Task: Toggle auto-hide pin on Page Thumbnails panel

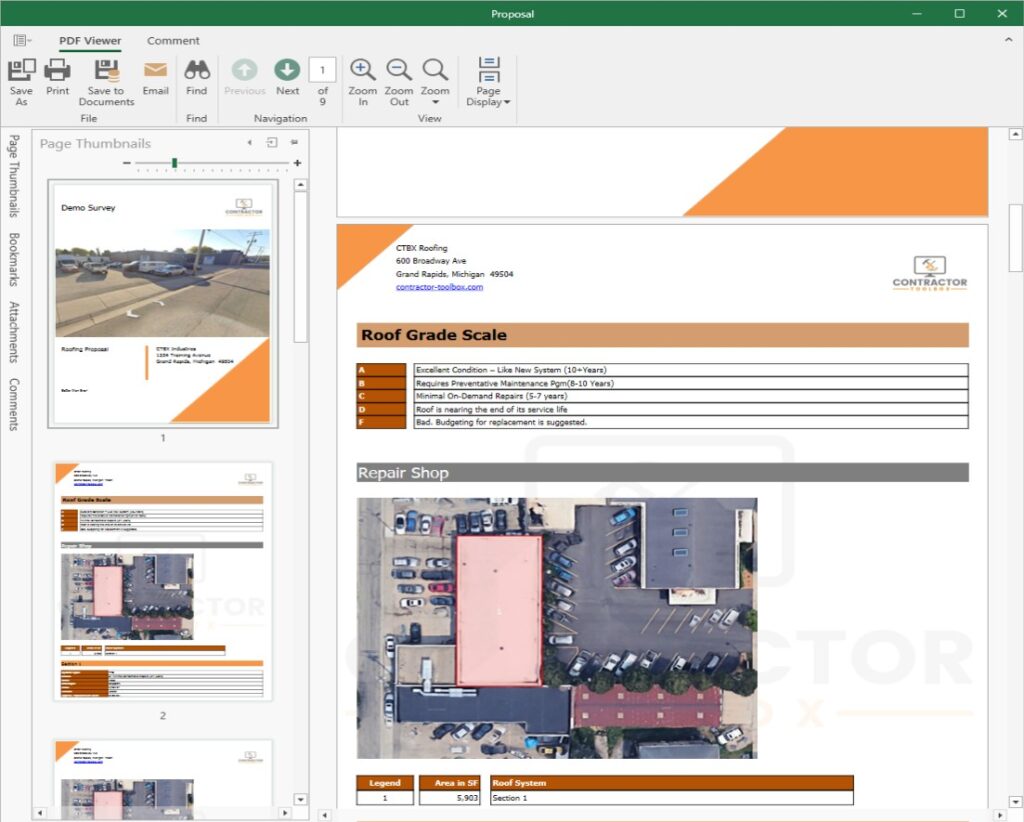Action: pos(294,143)
